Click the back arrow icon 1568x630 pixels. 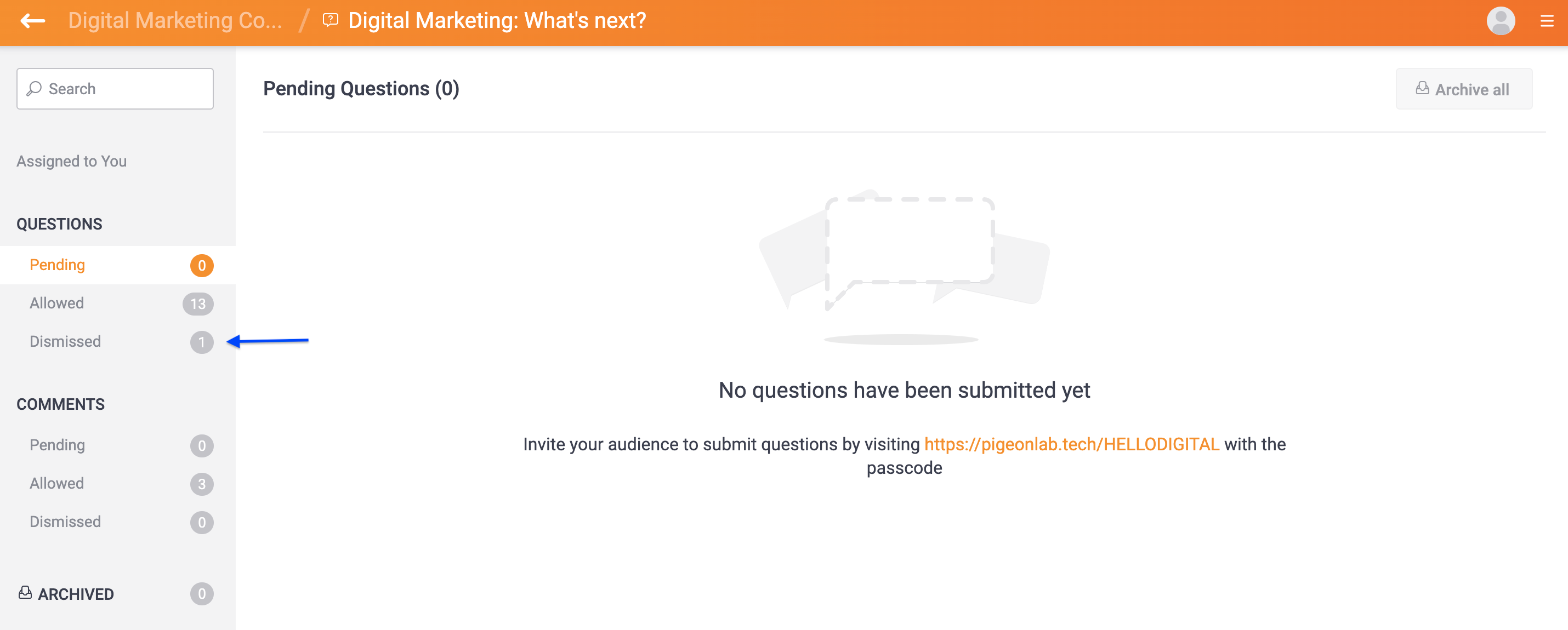click(x=32, y=21)
